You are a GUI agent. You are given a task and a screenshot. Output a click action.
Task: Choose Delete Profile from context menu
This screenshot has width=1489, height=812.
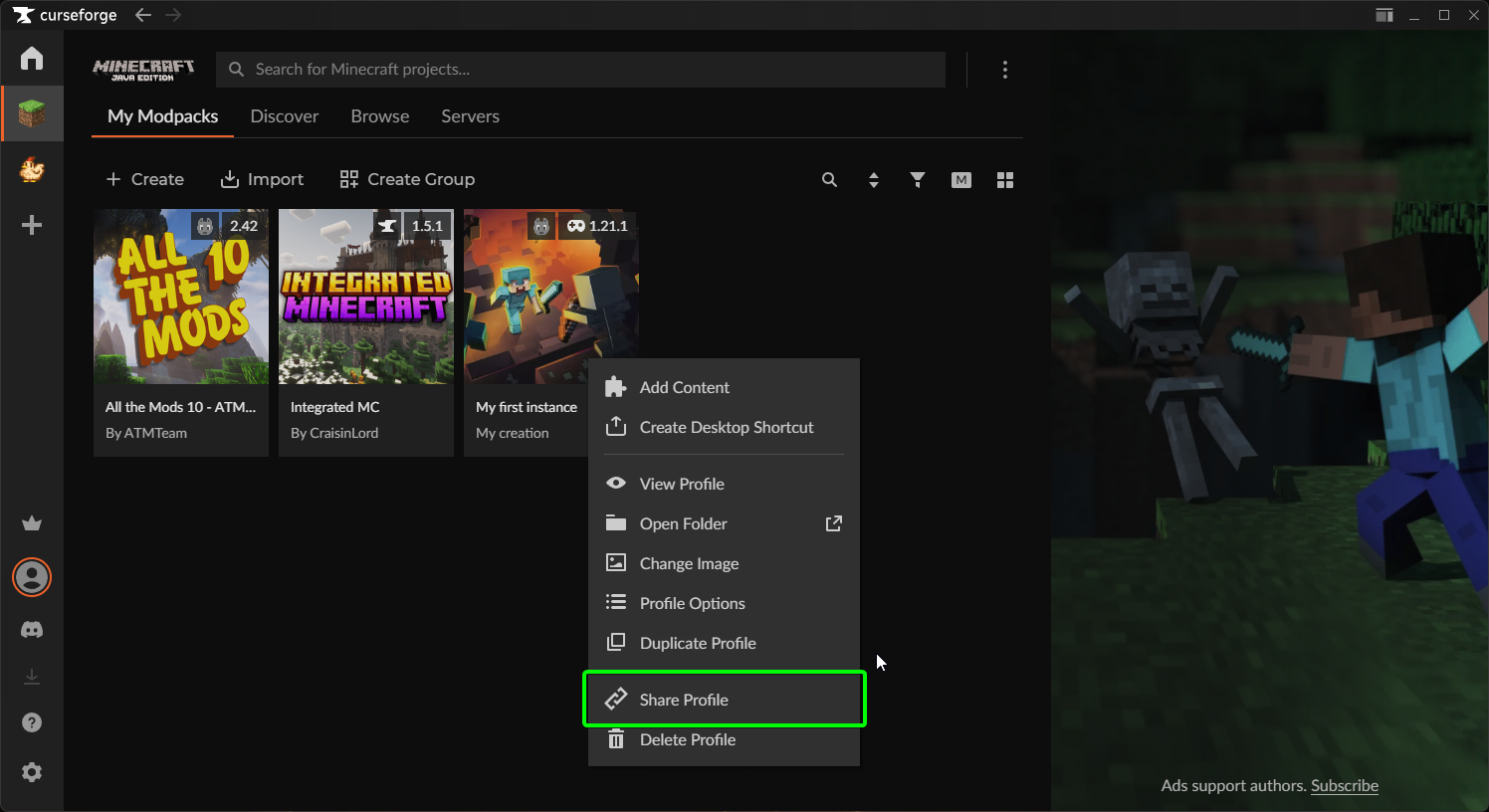tap(724, 739)
